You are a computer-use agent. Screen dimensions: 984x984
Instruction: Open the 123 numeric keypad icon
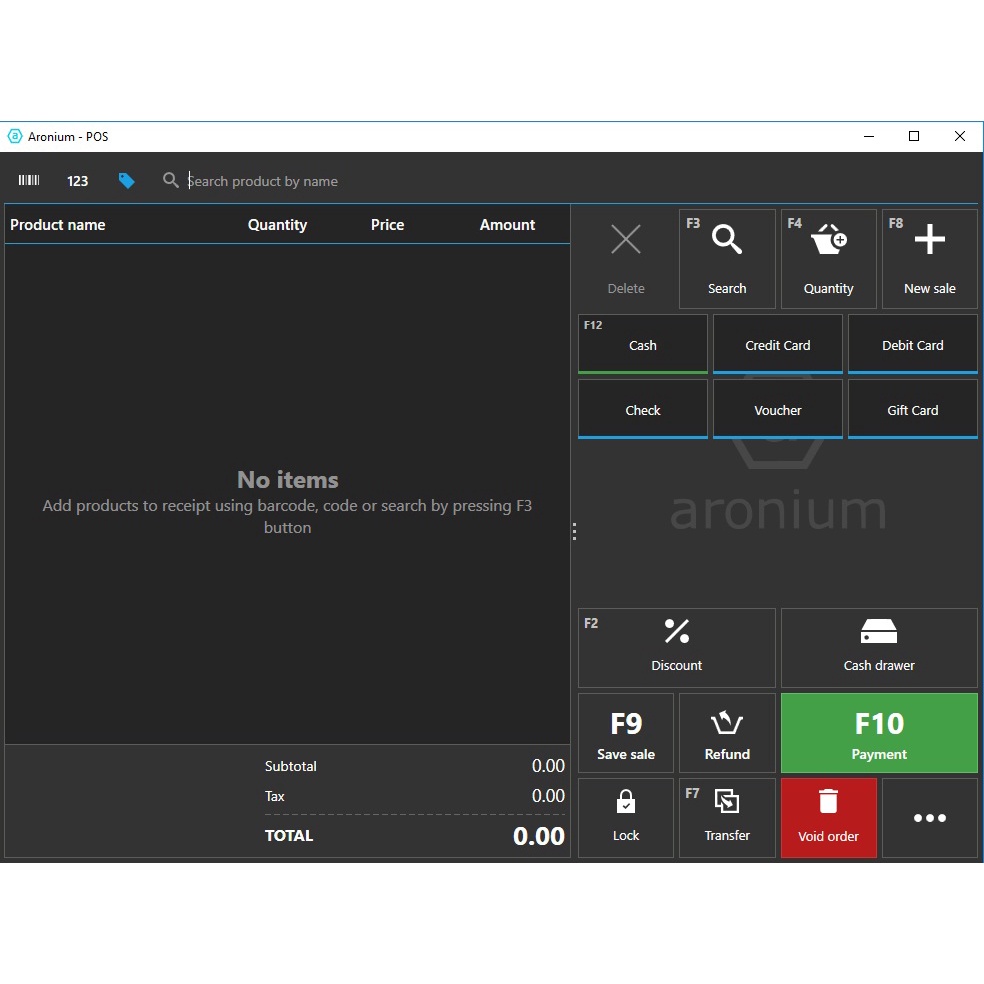coord(77,181)
